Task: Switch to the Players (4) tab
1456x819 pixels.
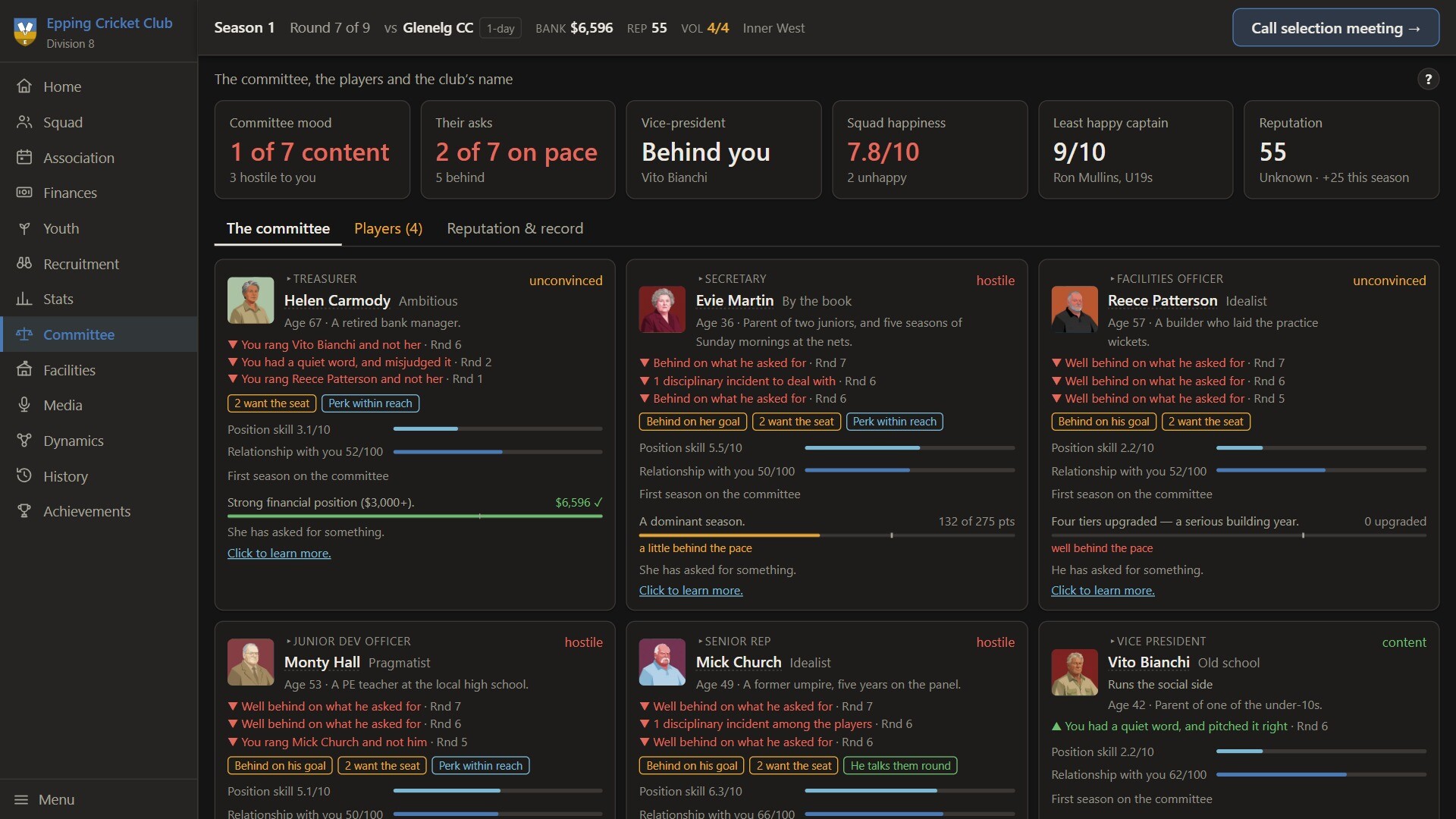Action: coord(388,228)
